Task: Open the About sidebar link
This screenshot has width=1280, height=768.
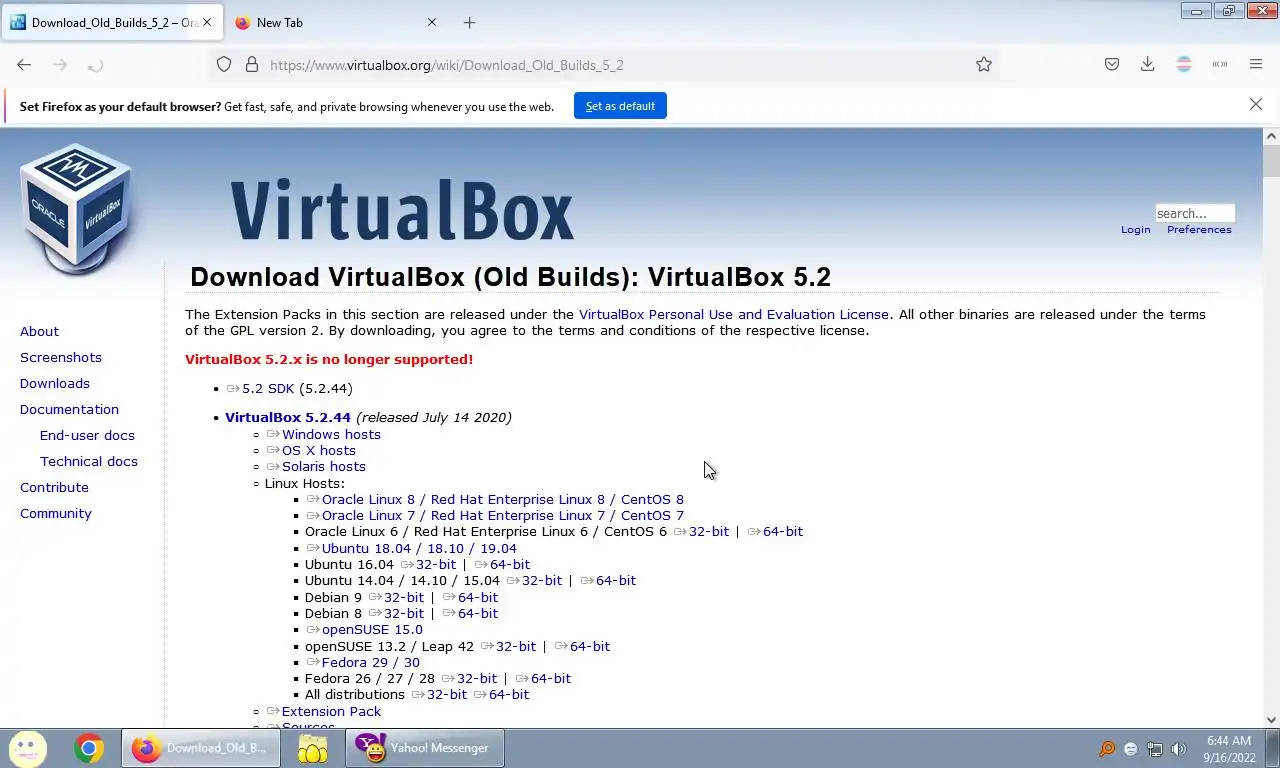Action: pyautogui.click(x=39, y=331)
